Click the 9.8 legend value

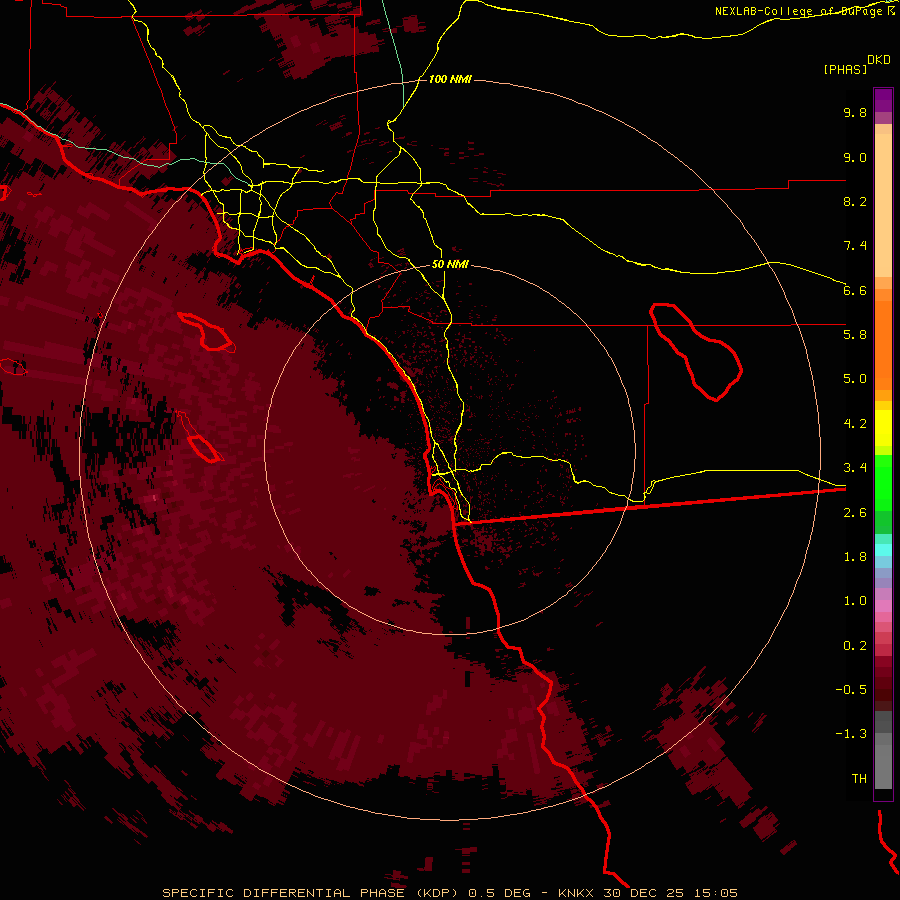[855, 112]
